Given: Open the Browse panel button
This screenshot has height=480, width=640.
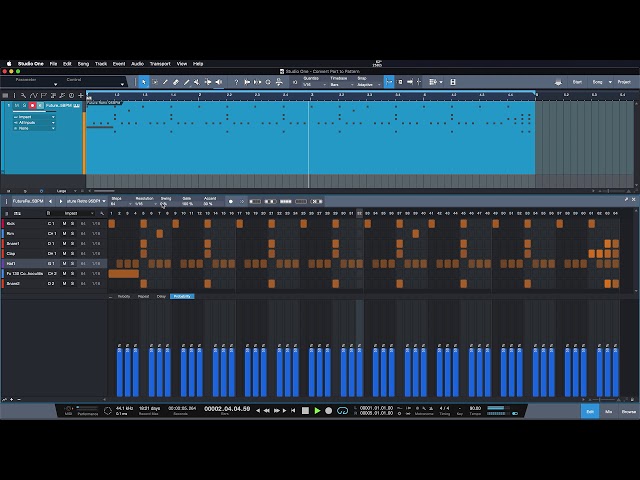Looking at the screenshot, I should tap(629, 411).
